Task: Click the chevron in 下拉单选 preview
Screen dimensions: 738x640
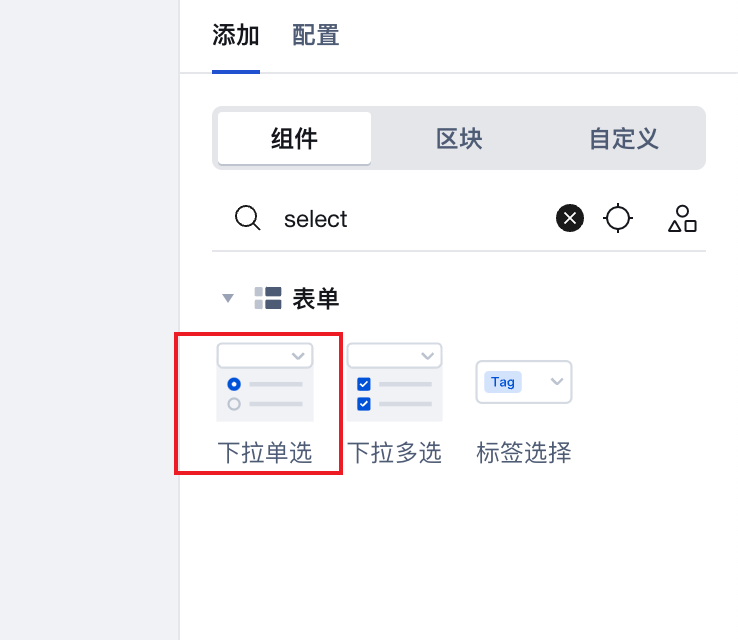Action: [298, 356]
